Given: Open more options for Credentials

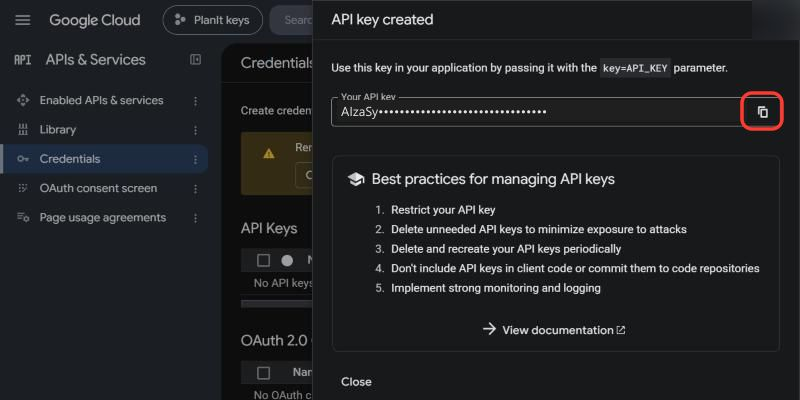Looking at the screenshot, I should (195, 160).
